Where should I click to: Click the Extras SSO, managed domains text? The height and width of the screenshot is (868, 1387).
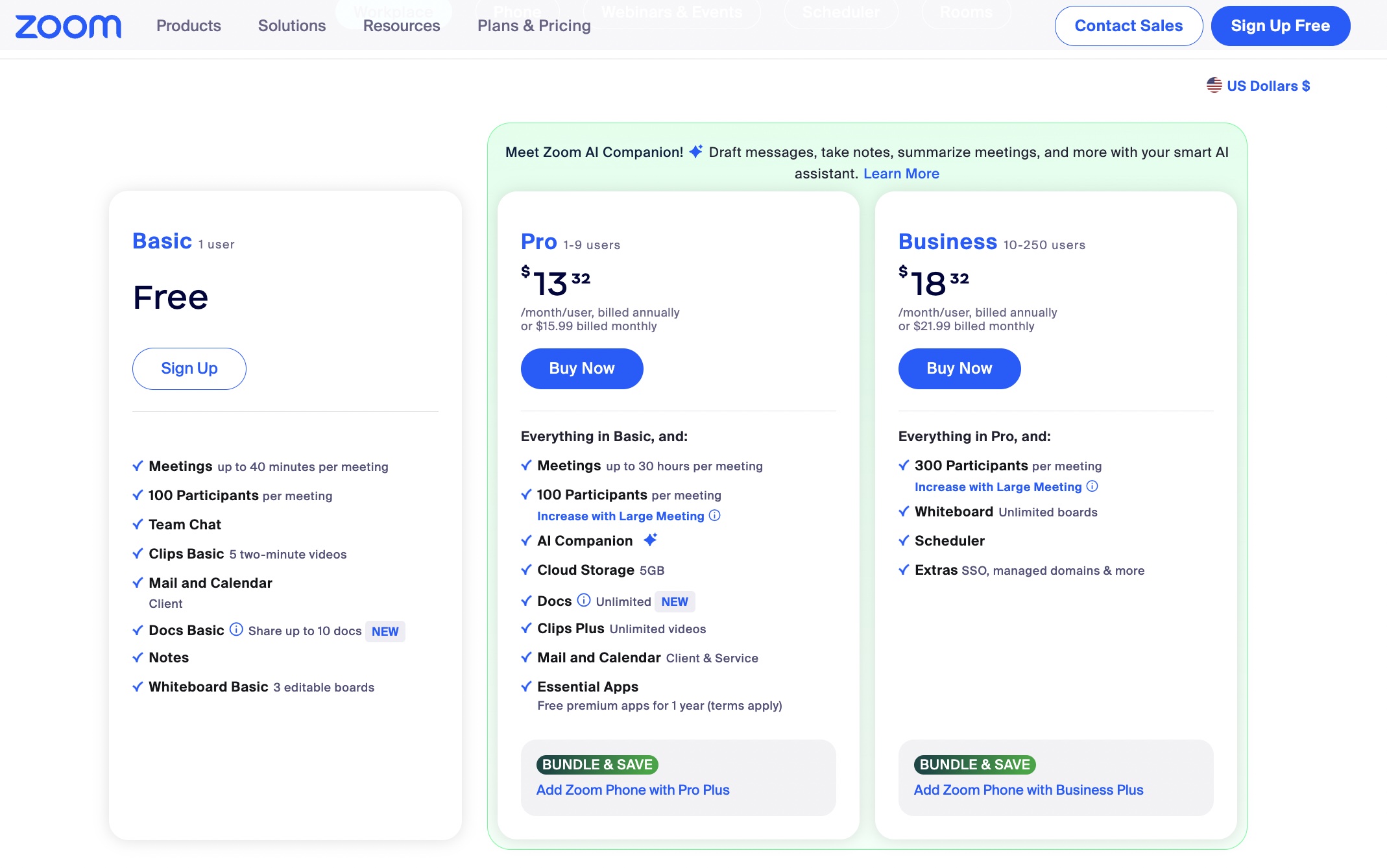pyautogui.click(x=1030, y=570)
